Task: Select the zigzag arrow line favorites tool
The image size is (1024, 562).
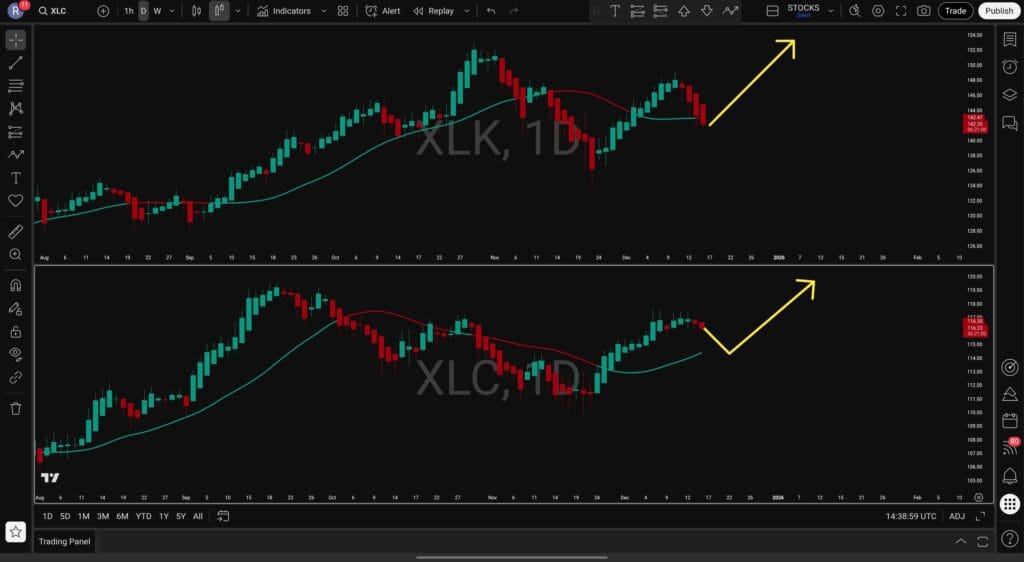Action: 730,11
